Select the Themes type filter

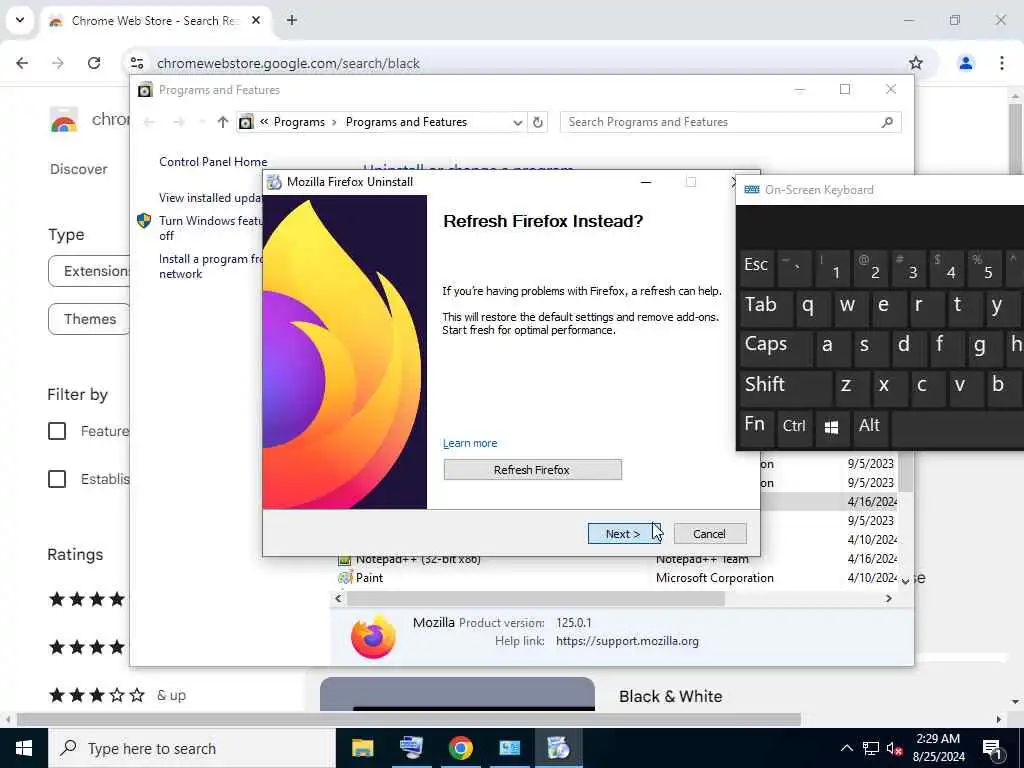coord(89,319)
